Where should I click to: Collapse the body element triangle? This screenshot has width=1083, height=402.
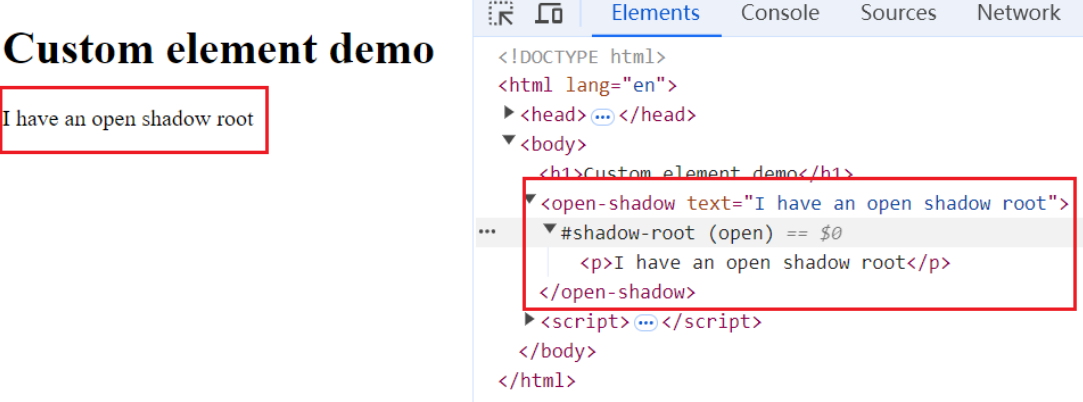[x=510, y=140]
